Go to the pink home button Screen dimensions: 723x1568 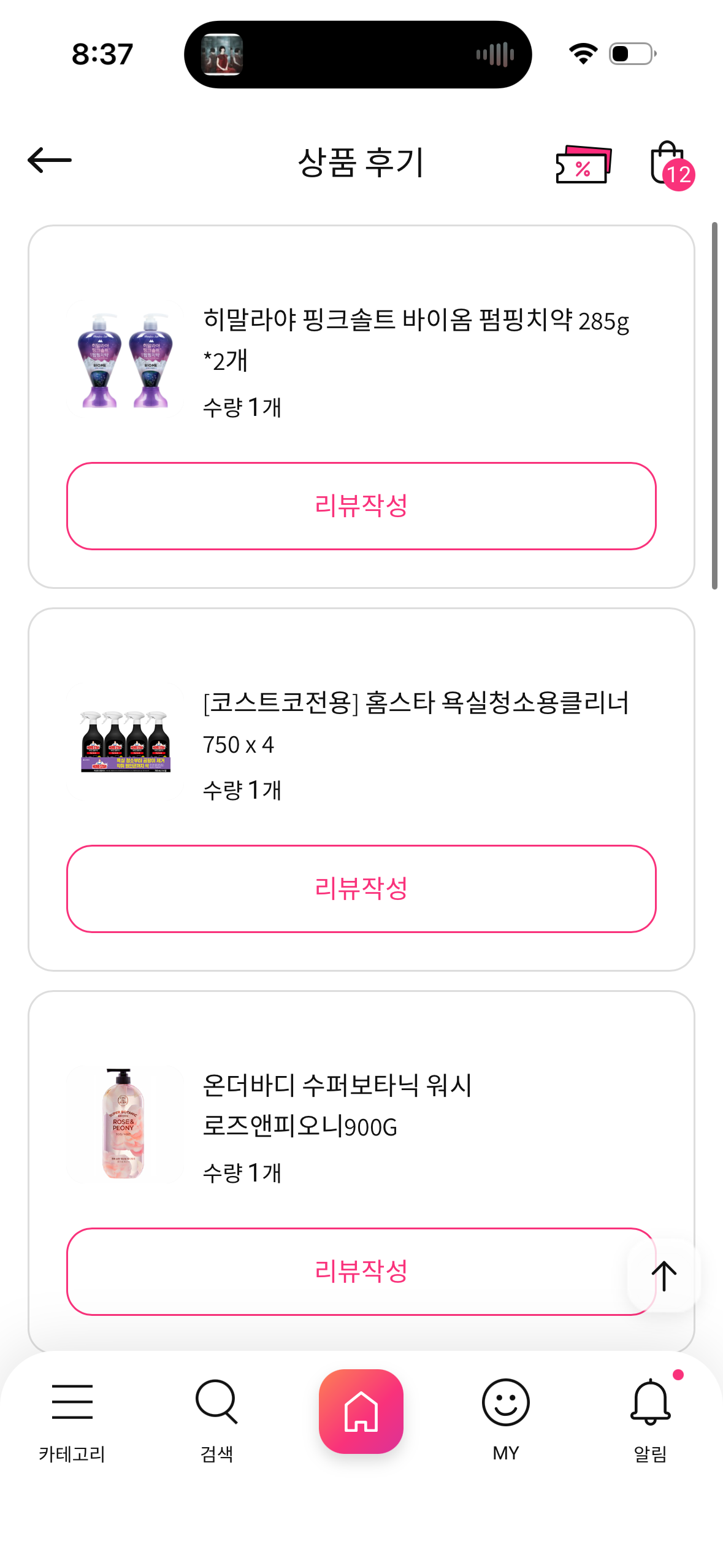361,1411
